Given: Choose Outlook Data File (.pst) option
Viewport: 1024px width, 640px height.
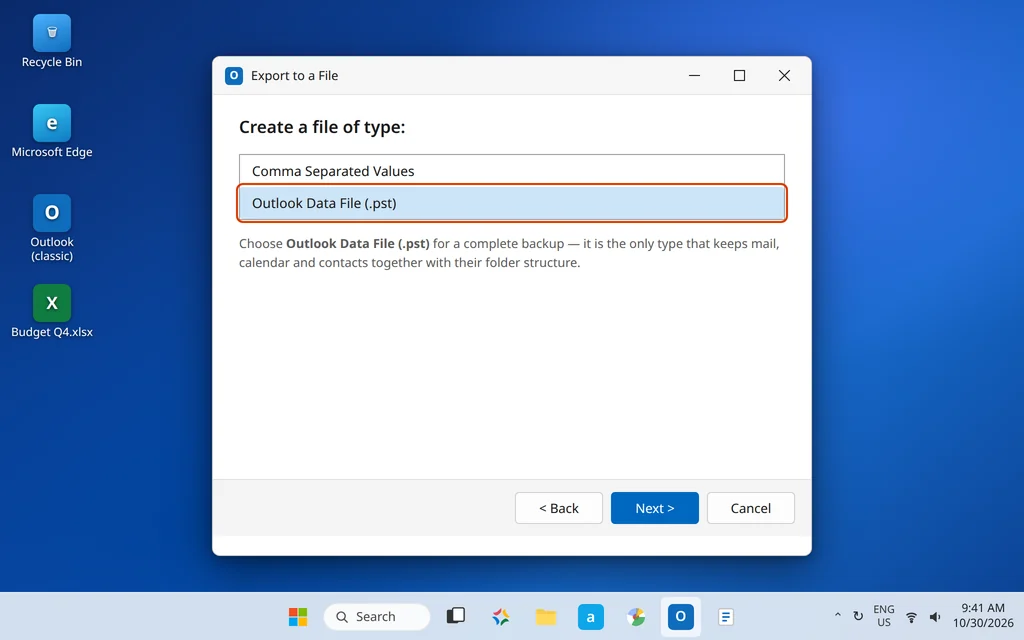Looking at the screenshot, I should tap(511, 203).
